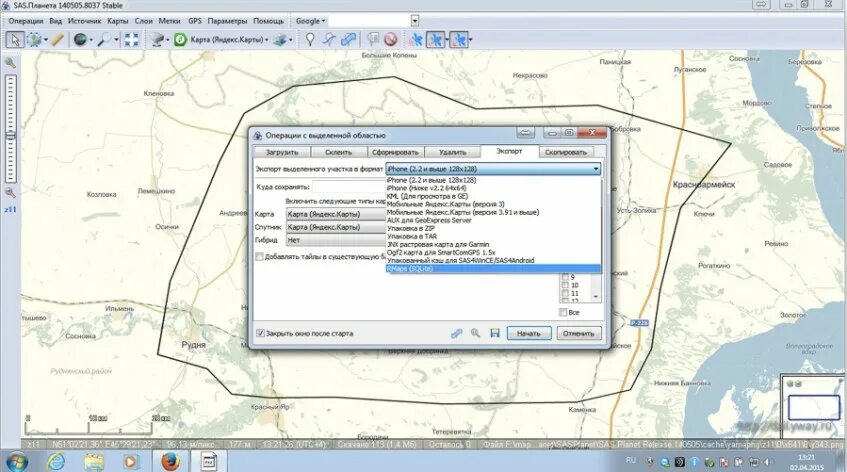847x472 pixels.
Task: Click the source (network dish) icon
Action: [157, 39]
